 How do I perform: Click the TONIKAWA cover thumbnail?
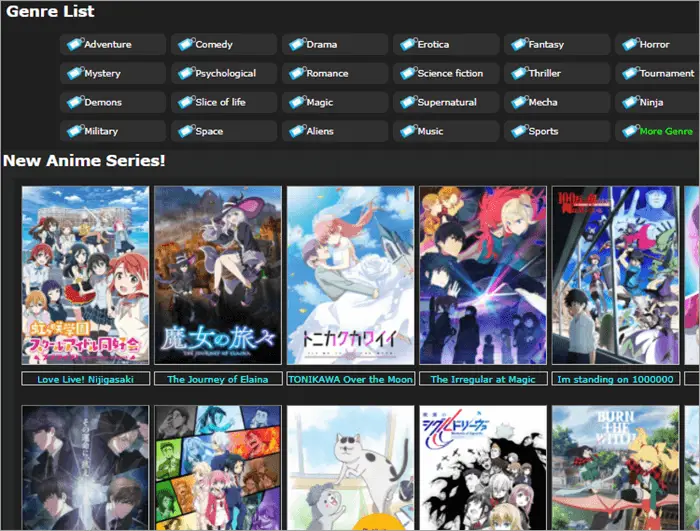coord(350,275)
